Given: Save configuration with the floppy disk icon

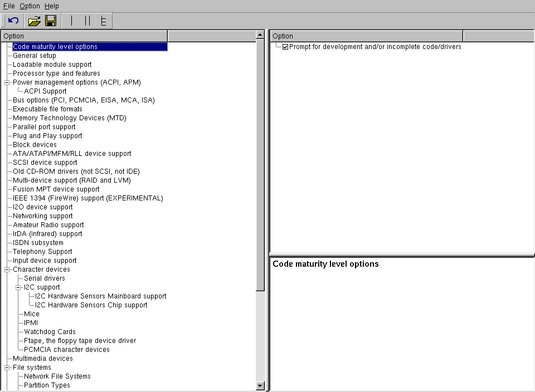Looking at the screenshot, I should coord(51,21).
